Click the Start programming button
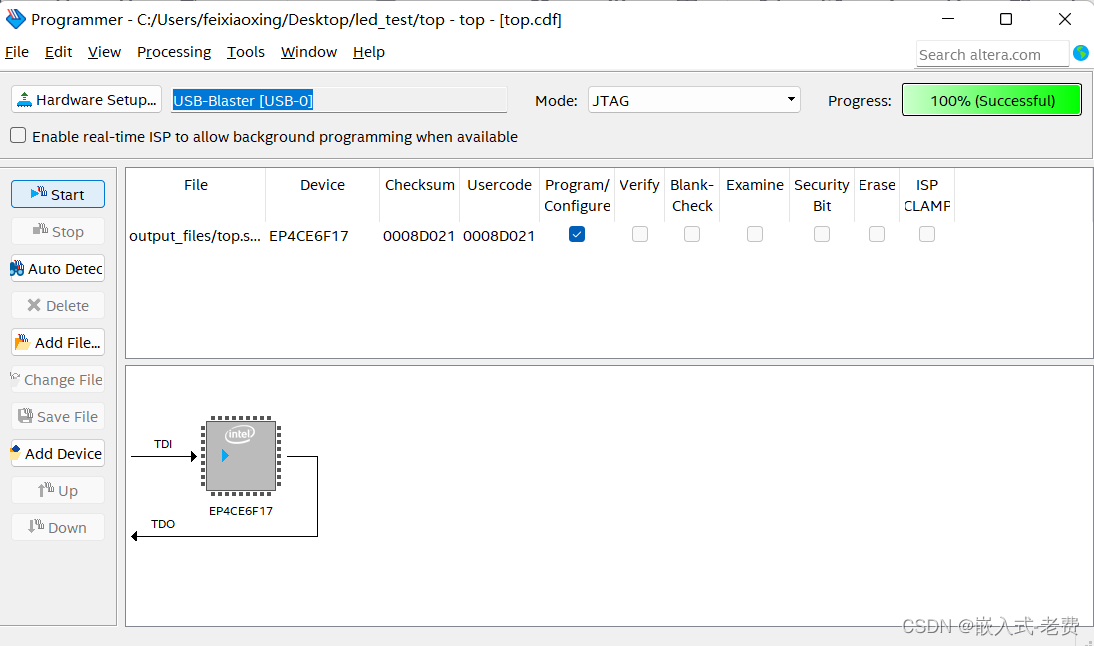 pos(58,195)
